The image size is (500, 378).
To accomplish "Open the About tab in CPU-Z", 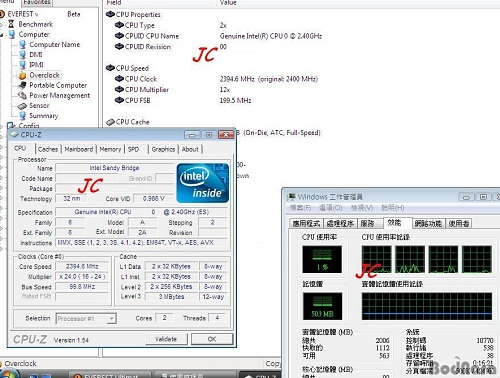I will pyautogui.click(x=190, y=149).
